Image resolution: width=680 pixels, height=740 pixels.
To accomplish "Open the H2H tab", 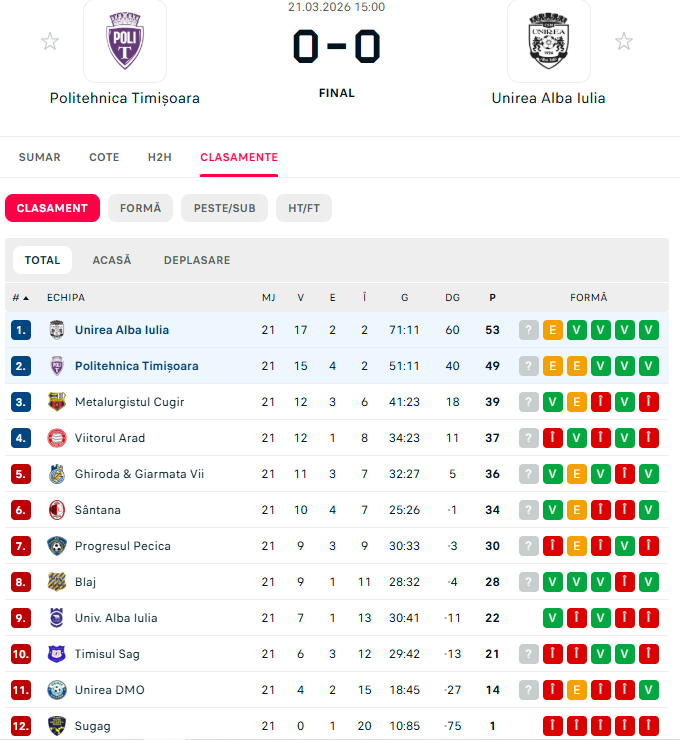I will pyautogui.click(x=160, y=157).
